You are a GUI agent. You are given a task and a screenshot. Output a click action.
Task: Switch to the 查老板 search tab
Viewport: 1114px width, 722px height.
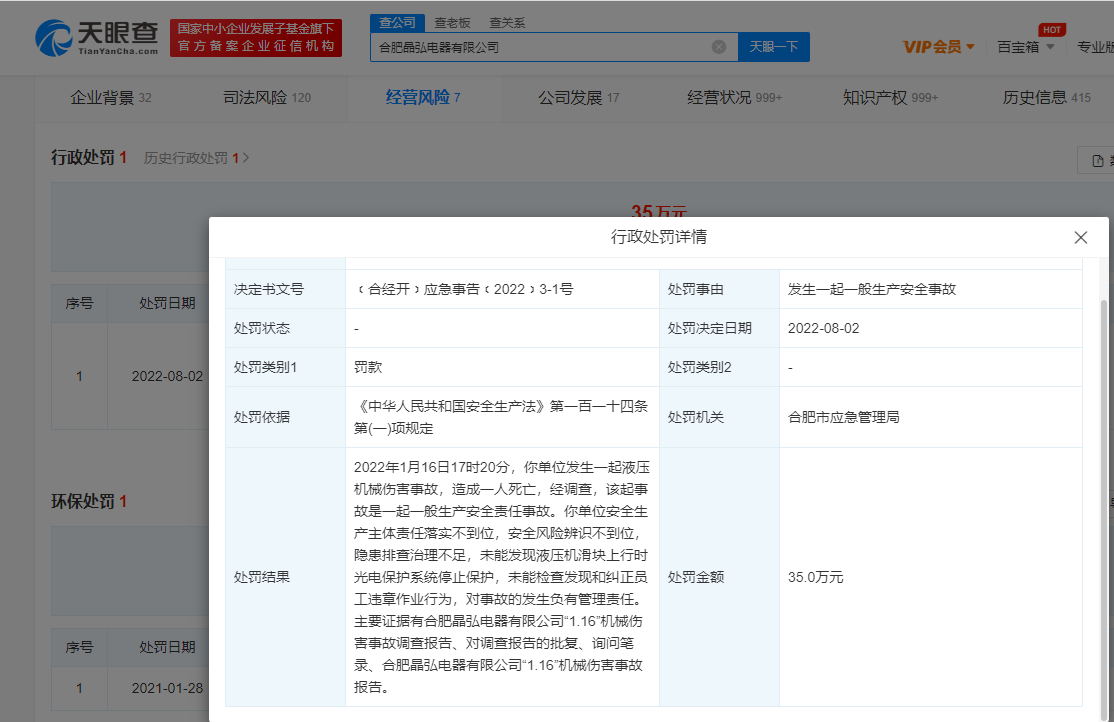click(x=452, y=22)
